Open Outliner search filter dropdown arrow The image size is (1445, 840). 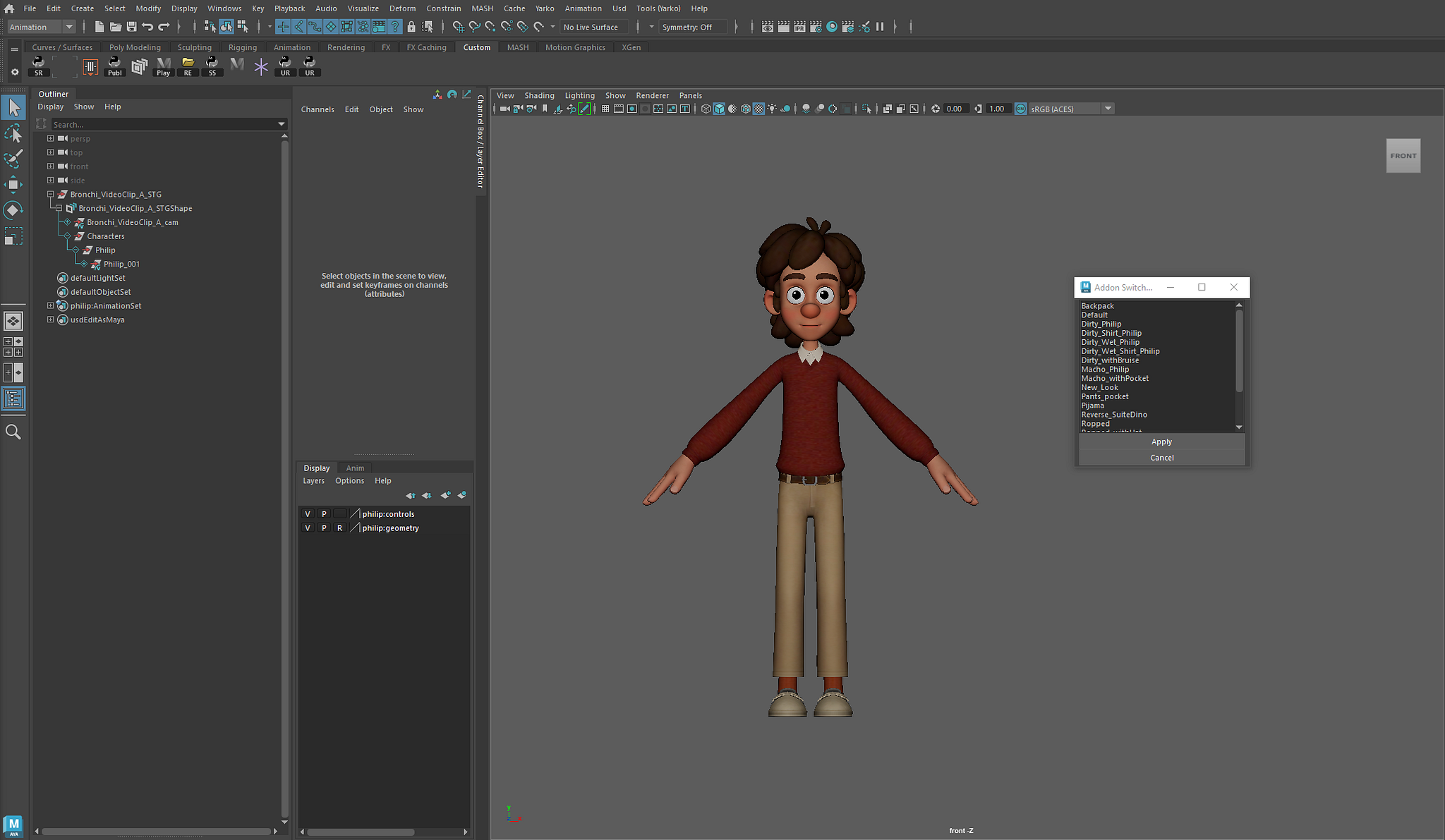(282, 124)
